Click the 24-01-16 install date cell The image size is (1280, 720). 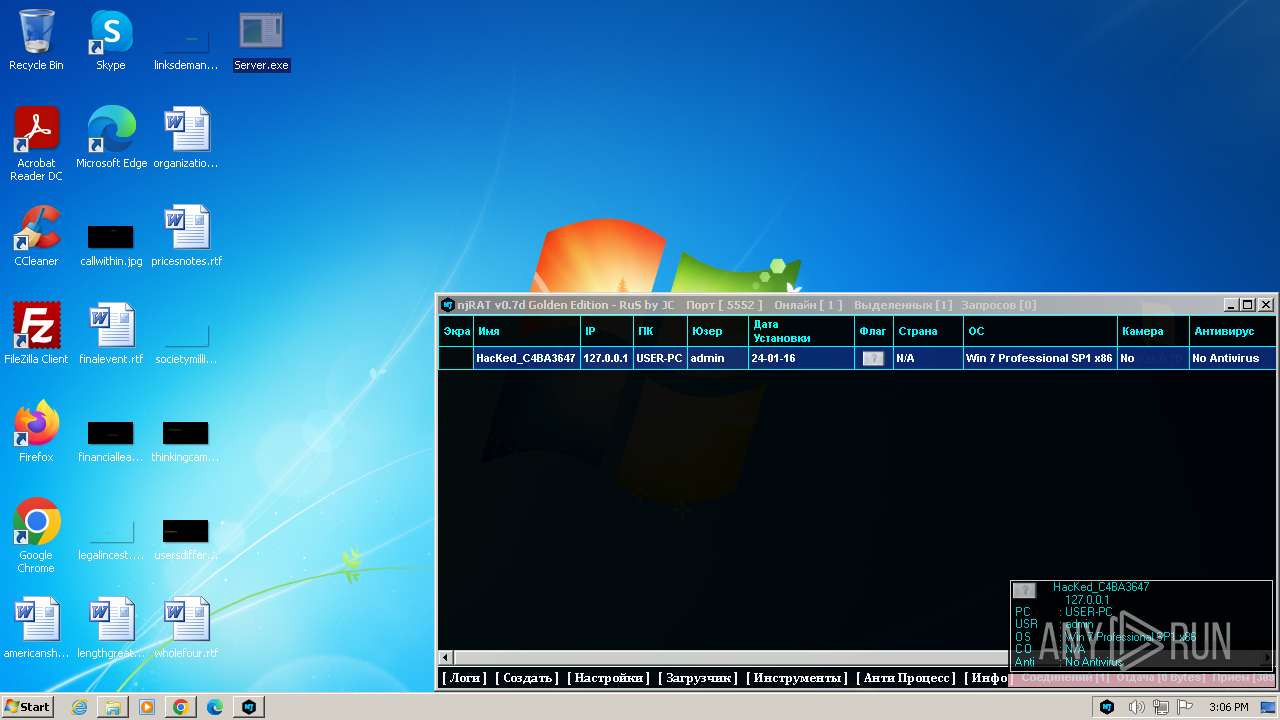(801, 358)
